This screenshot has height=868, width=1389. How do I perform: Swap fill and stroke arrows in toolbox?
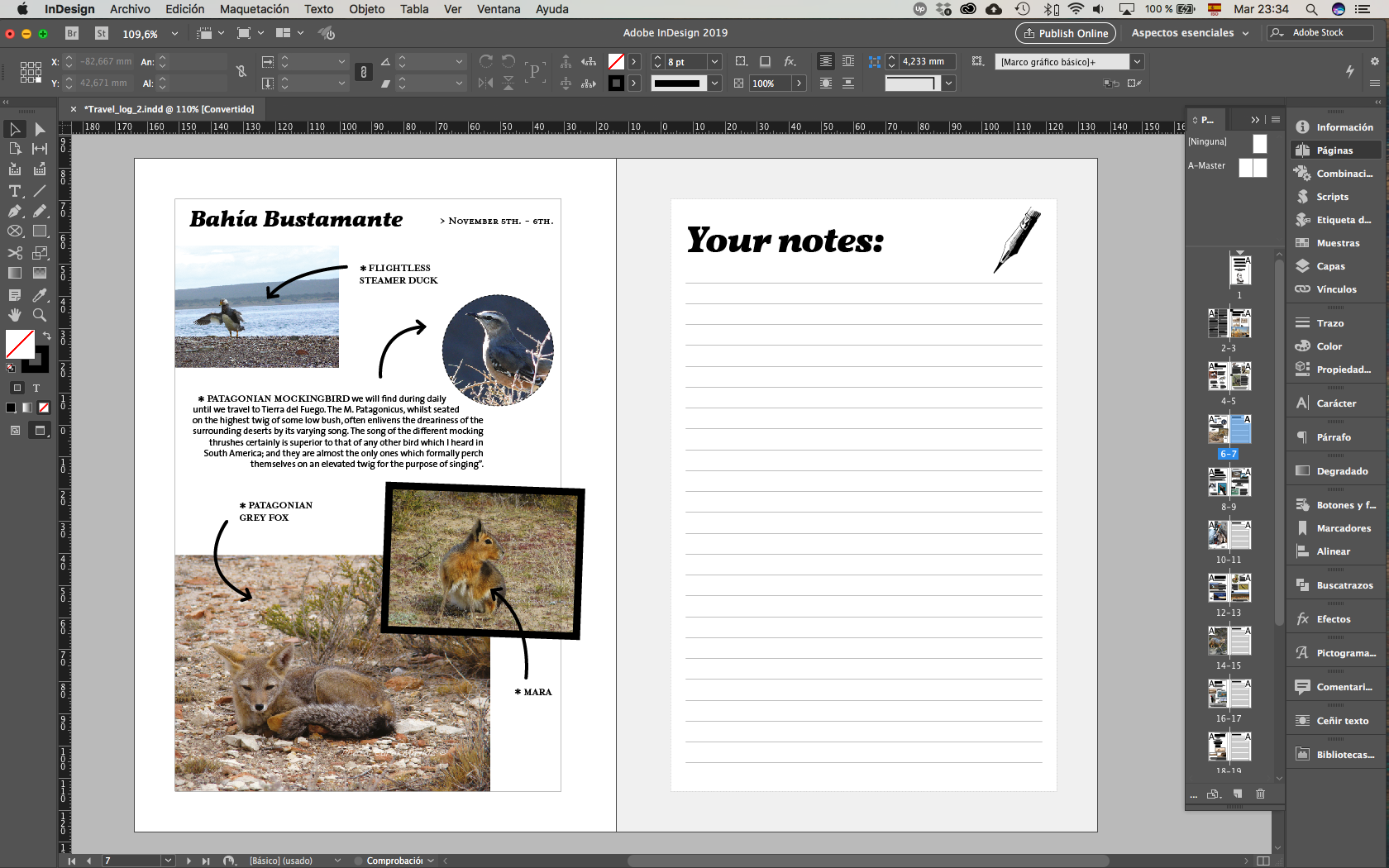[x=46, y=336]
